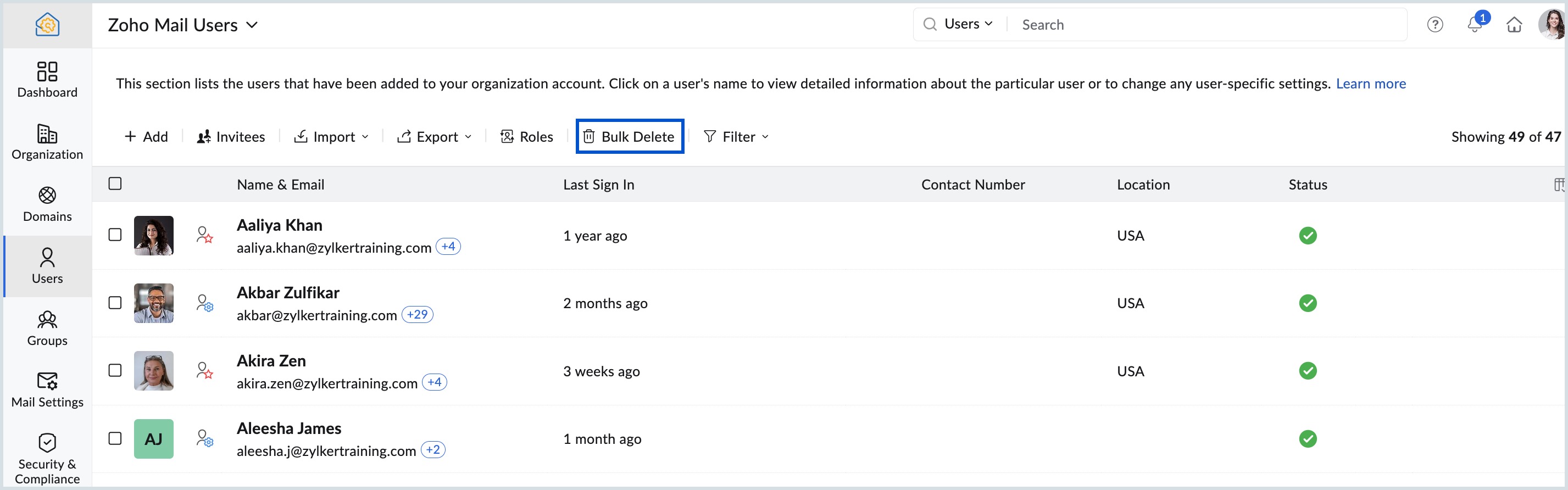1568x490 pixels.
Task: Click the 'Showing 49 of 47' count text
Action: pyautogui.click(x=1505, y=136)
